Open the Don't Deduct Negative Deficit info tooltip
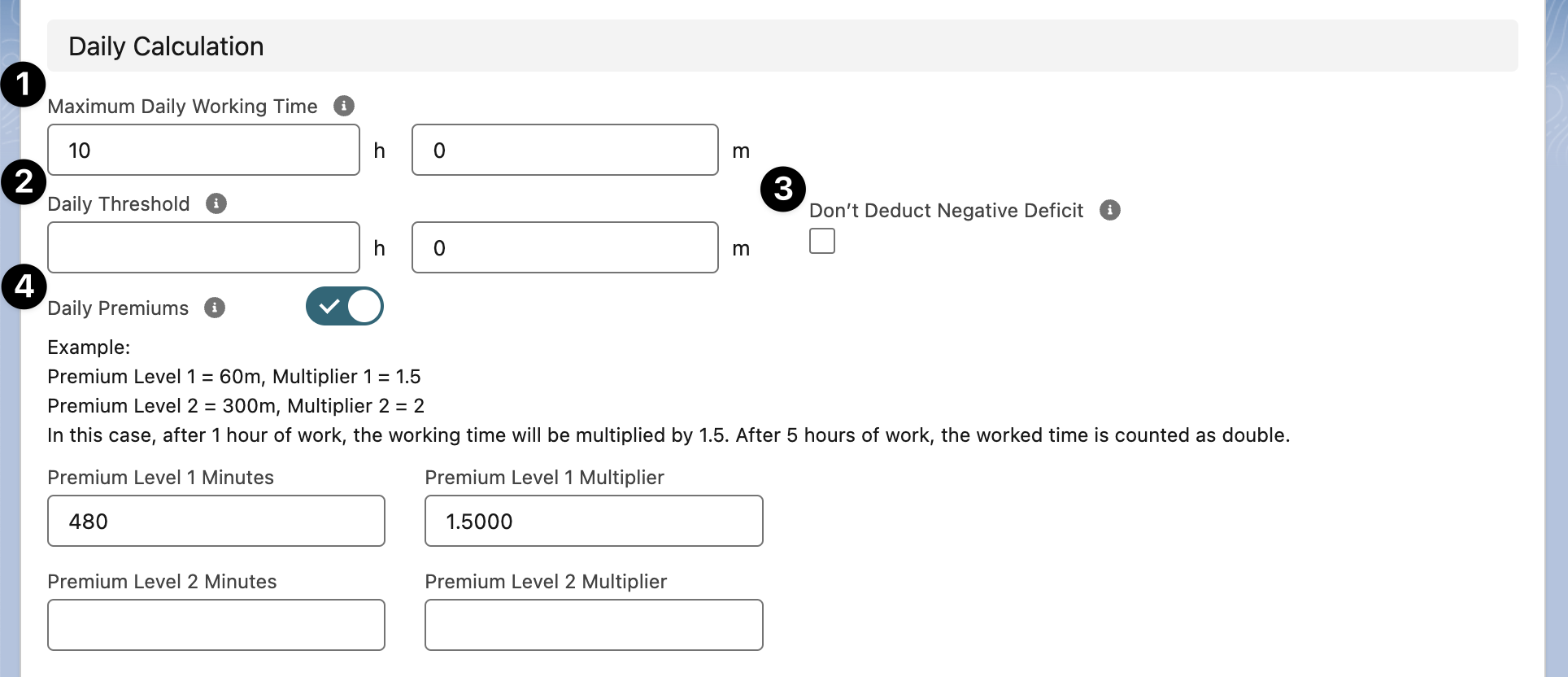1568x677 pixels. (x=1111, y=210)
